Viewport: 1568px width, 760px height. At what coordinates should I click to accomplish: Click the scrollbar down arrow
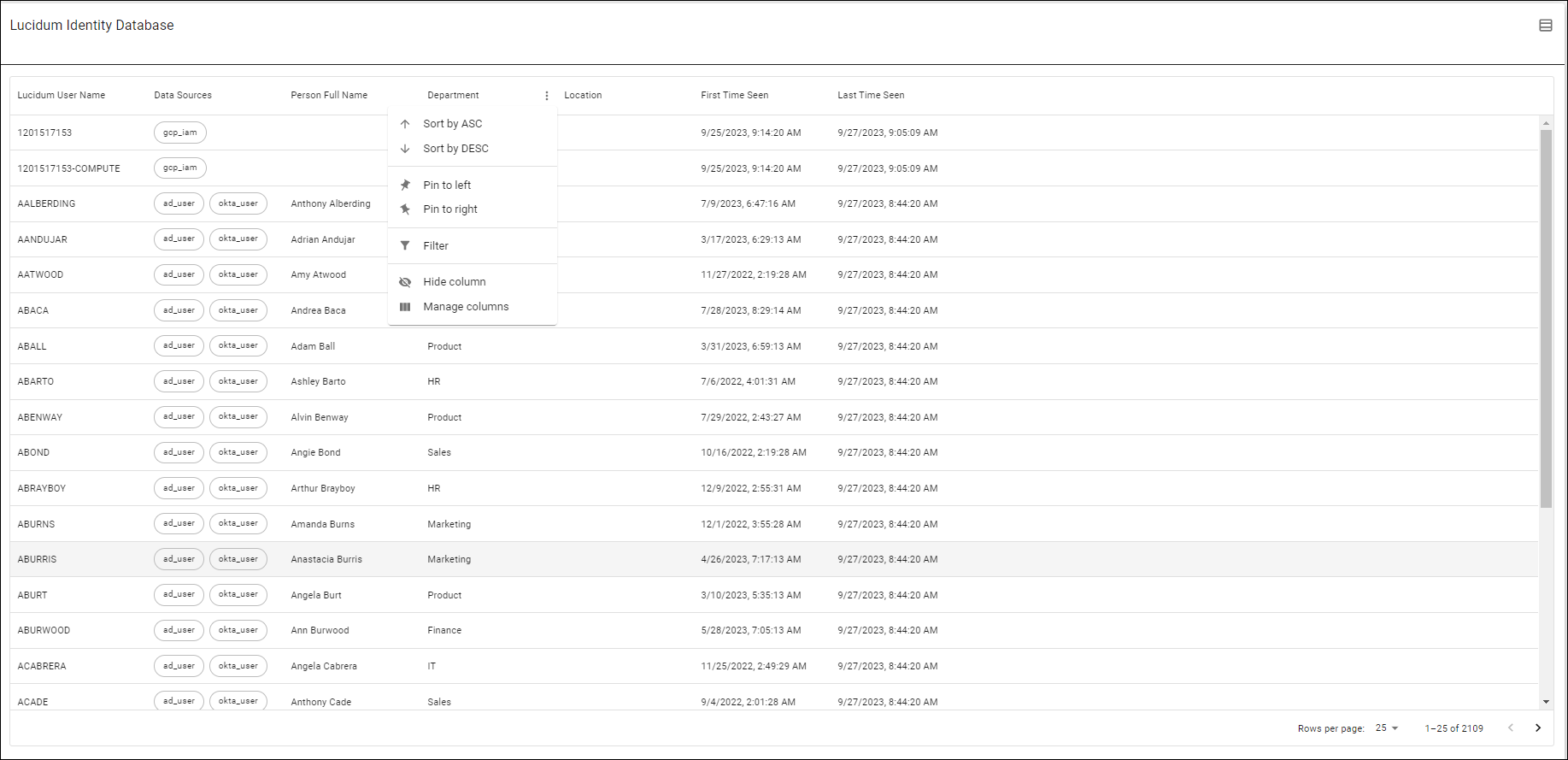click(1546, 702)
